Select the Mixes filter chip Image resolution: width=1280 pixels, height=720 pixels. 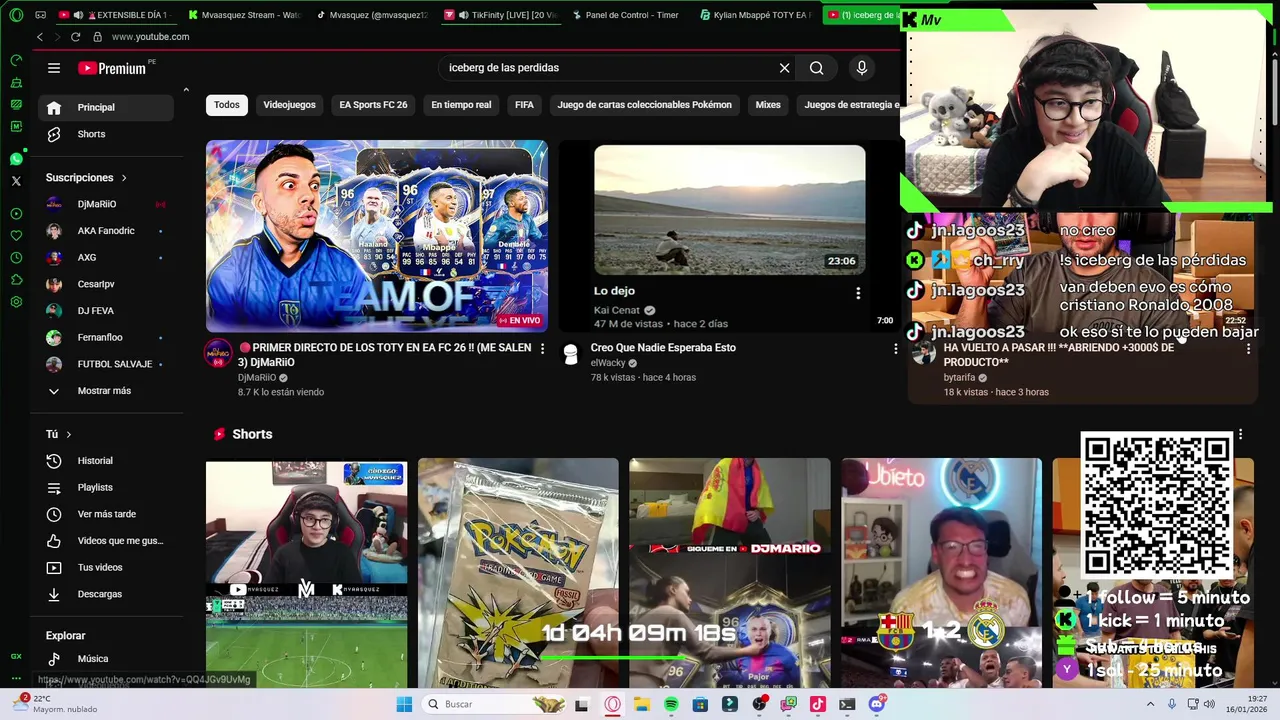tap(768, 105)
